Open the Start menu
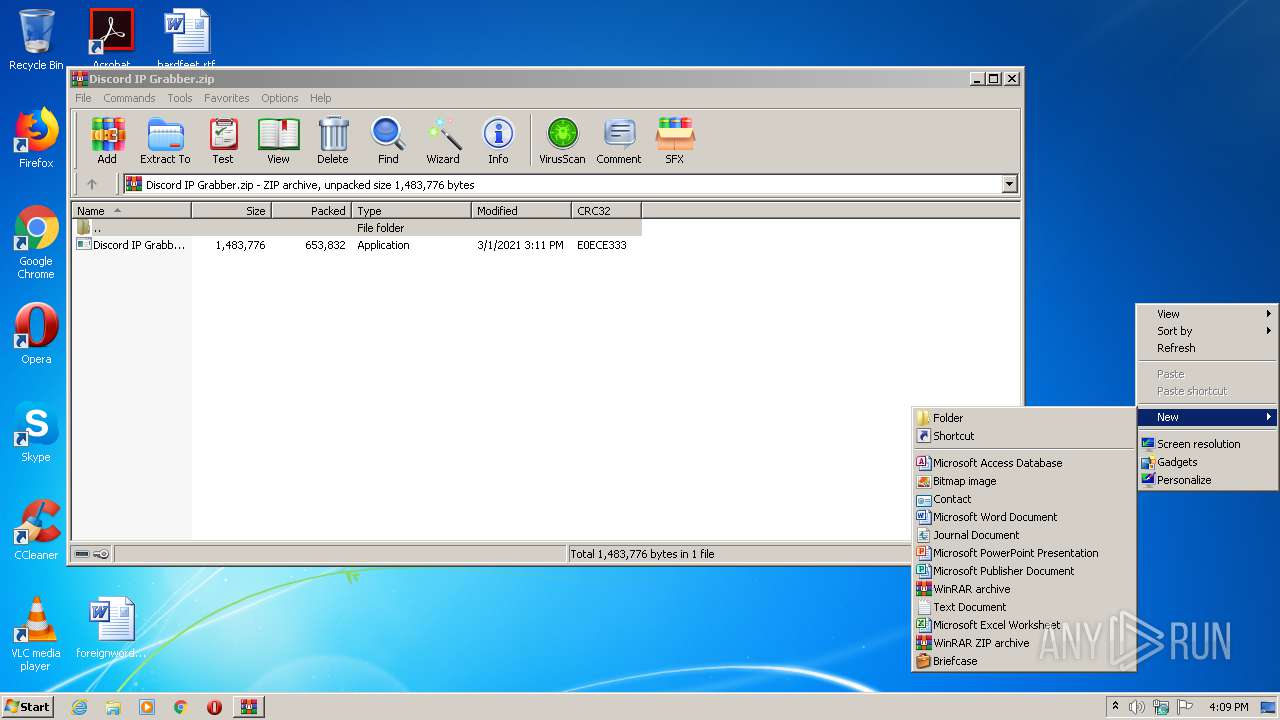Screen dimensions: 1280x720 (x=27, y=707)
